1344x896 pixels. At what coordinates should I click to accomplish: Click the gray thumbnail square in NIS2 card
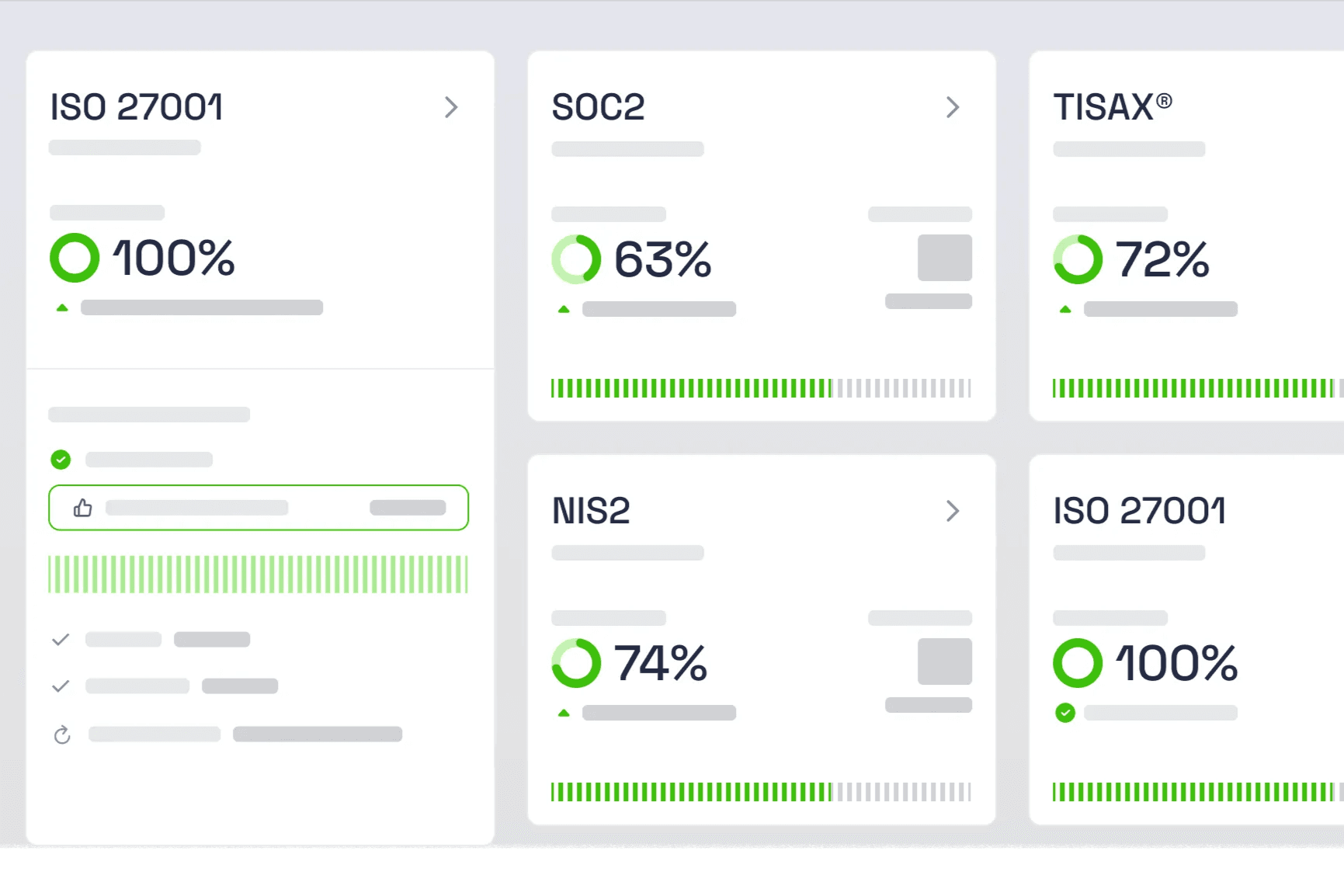945,662
